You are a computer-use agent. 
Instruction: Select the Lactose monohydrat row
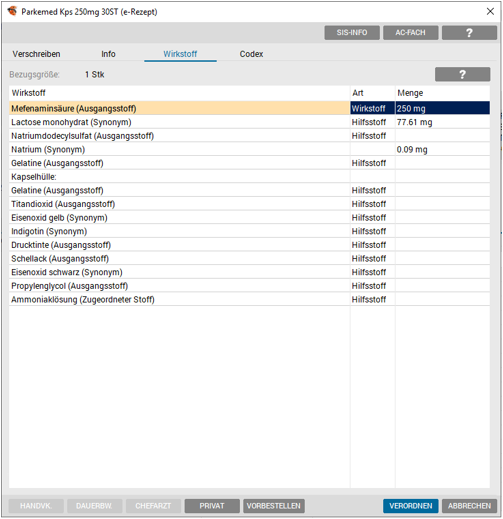pos(249,122)
